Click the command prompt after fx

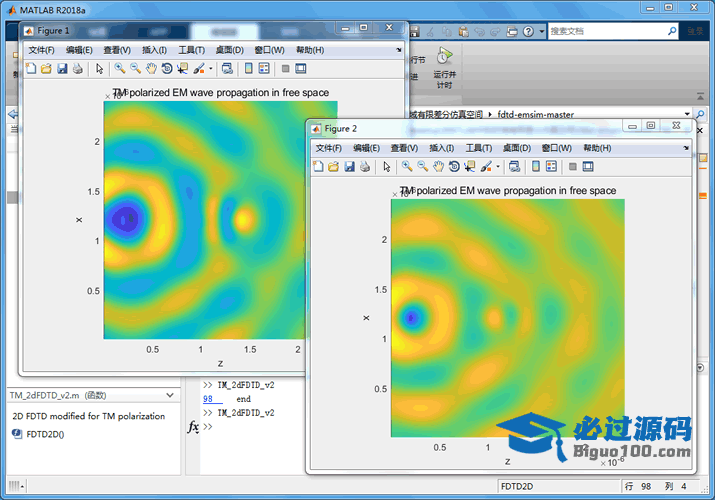[x=209, y=427]
